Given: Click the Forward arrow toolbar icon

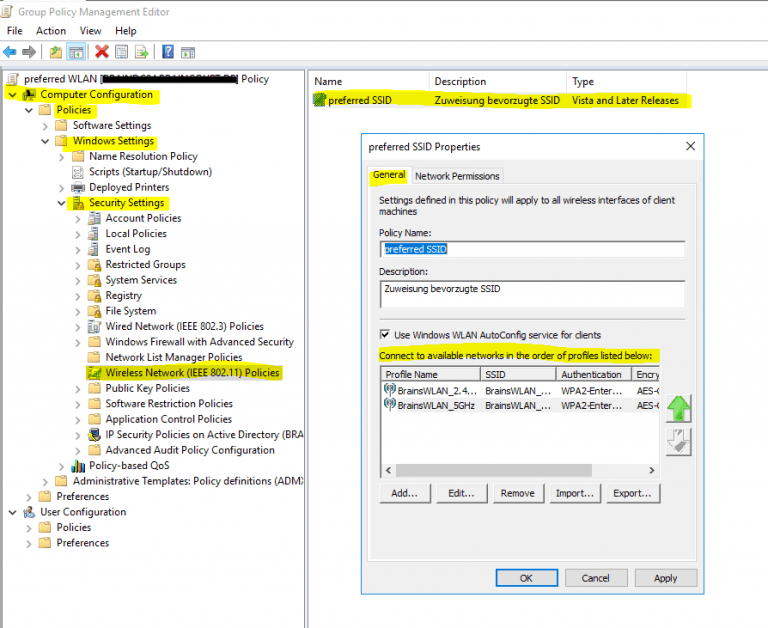Looking at the screenshot, I should tap(29, 51).
